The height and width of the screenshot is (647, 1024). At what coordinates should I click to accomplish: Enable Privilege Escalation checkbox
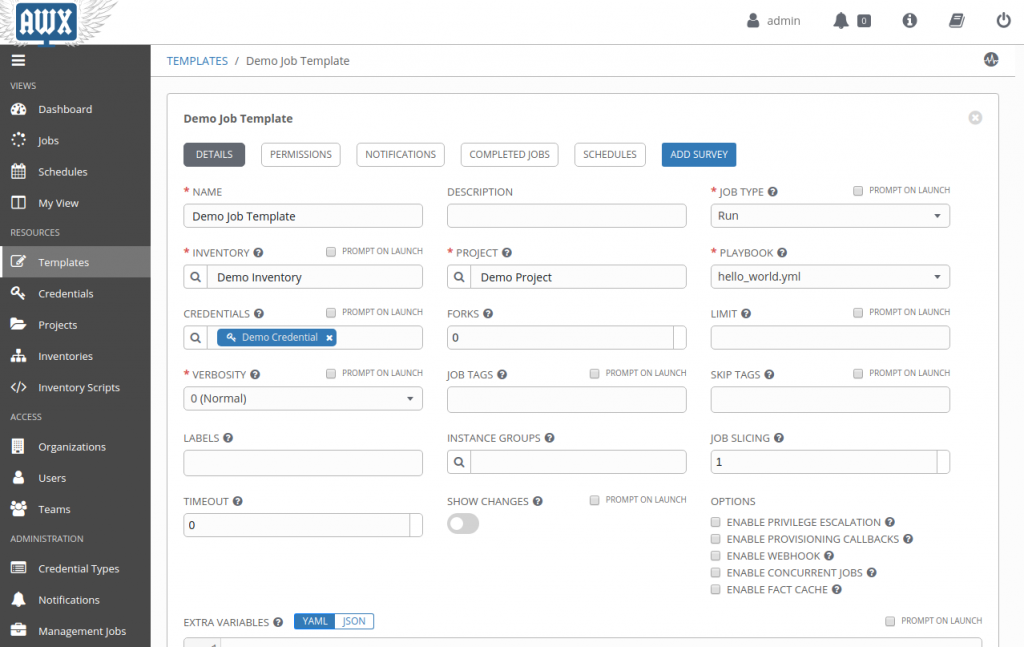coord(716,522)
